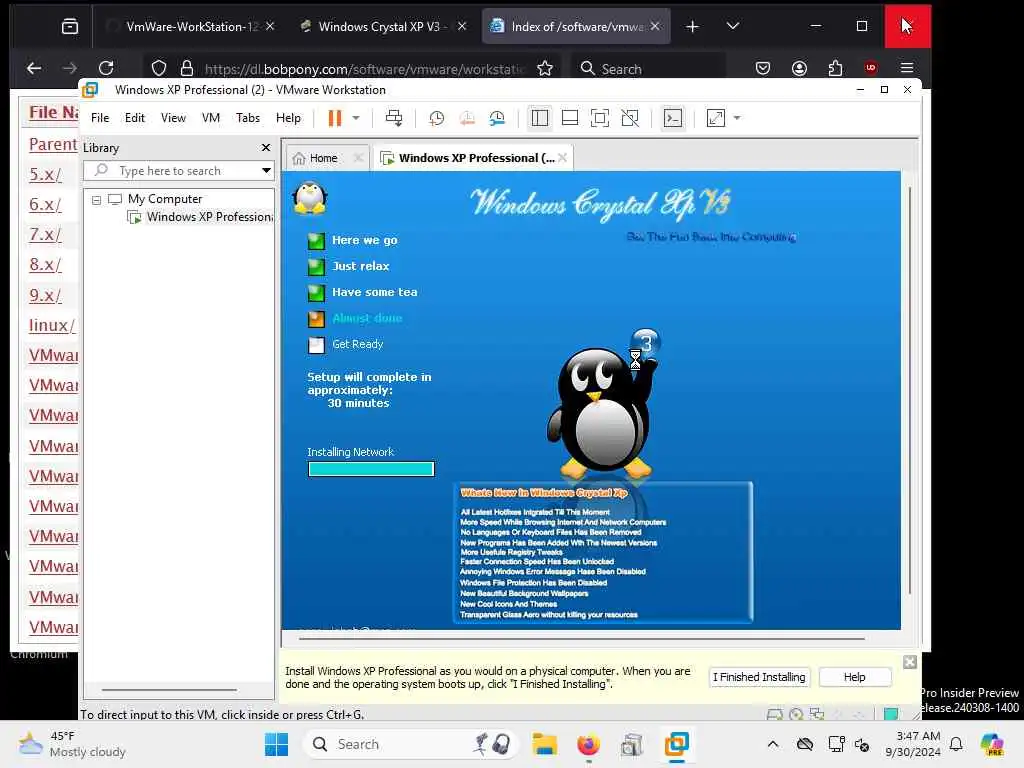The width and height of the screenshot is (1024, 768).
Task: Toggle the thumbnail bar view button
Action: tap(569, 118)
